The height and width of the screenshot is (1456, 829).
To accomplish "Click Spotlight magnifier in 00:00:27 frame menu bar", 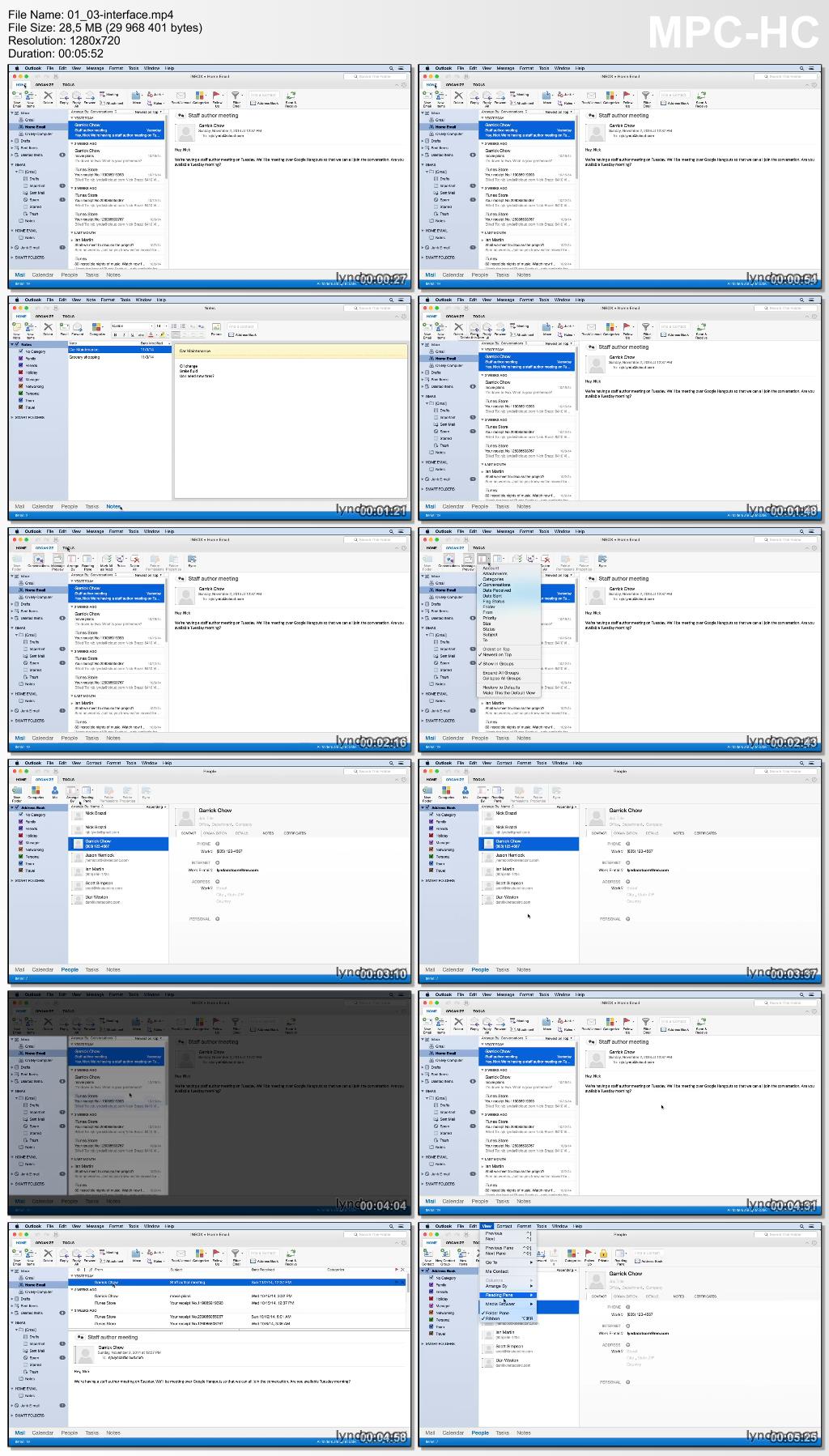I will (x=391, y=68).
